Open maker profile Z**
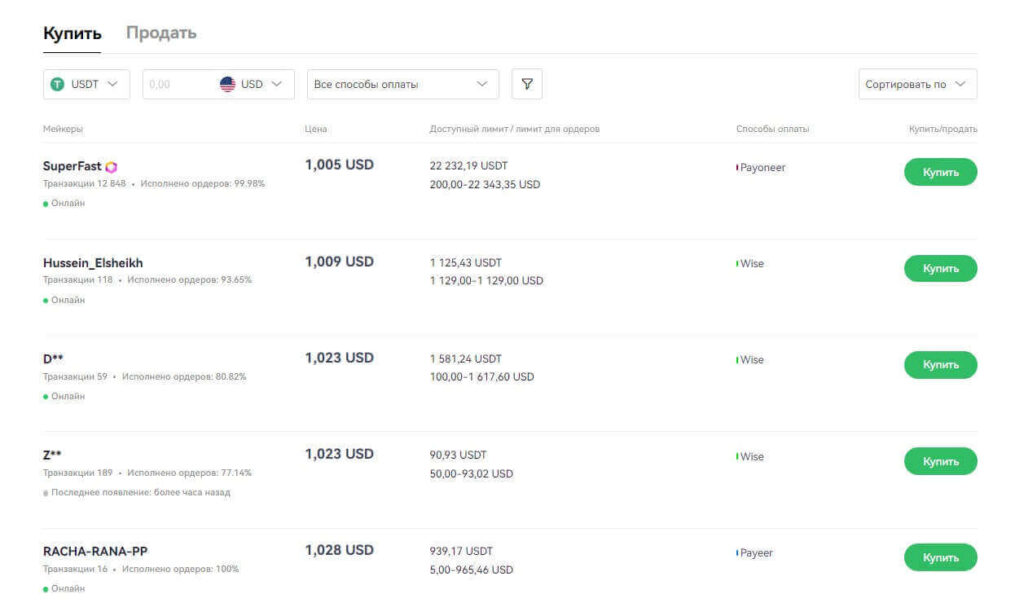The height and width of the screenshot is (607, 1024). (53, 455)
